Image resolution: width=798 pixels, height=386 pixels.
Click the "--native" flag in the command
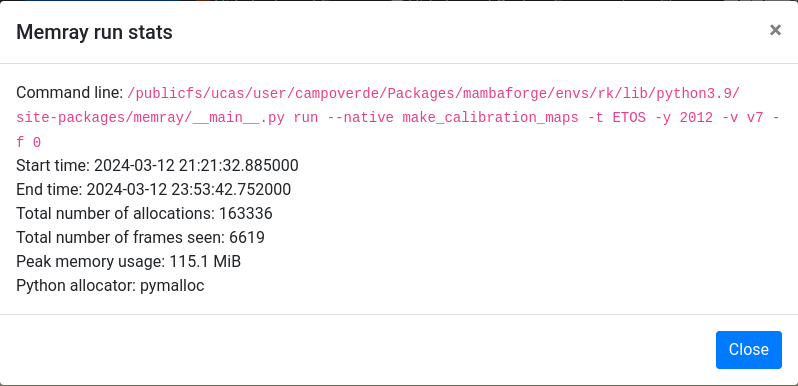(x=360, y=118)
